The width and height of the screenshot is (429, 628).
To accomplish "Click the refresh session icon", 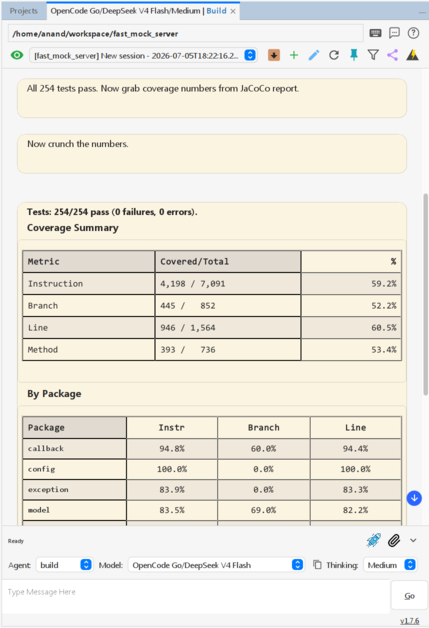I will (x=334, y=55).
